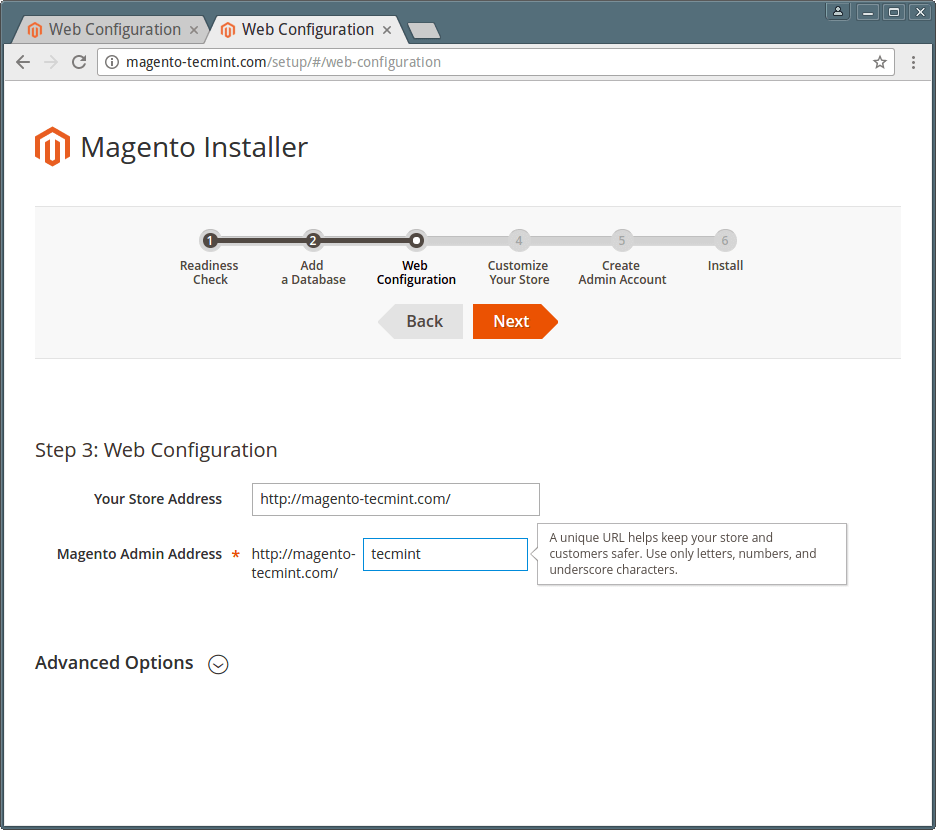Click the Customize Your Store step label
Viewport: 936px width, 830px height.
[518, 272]
